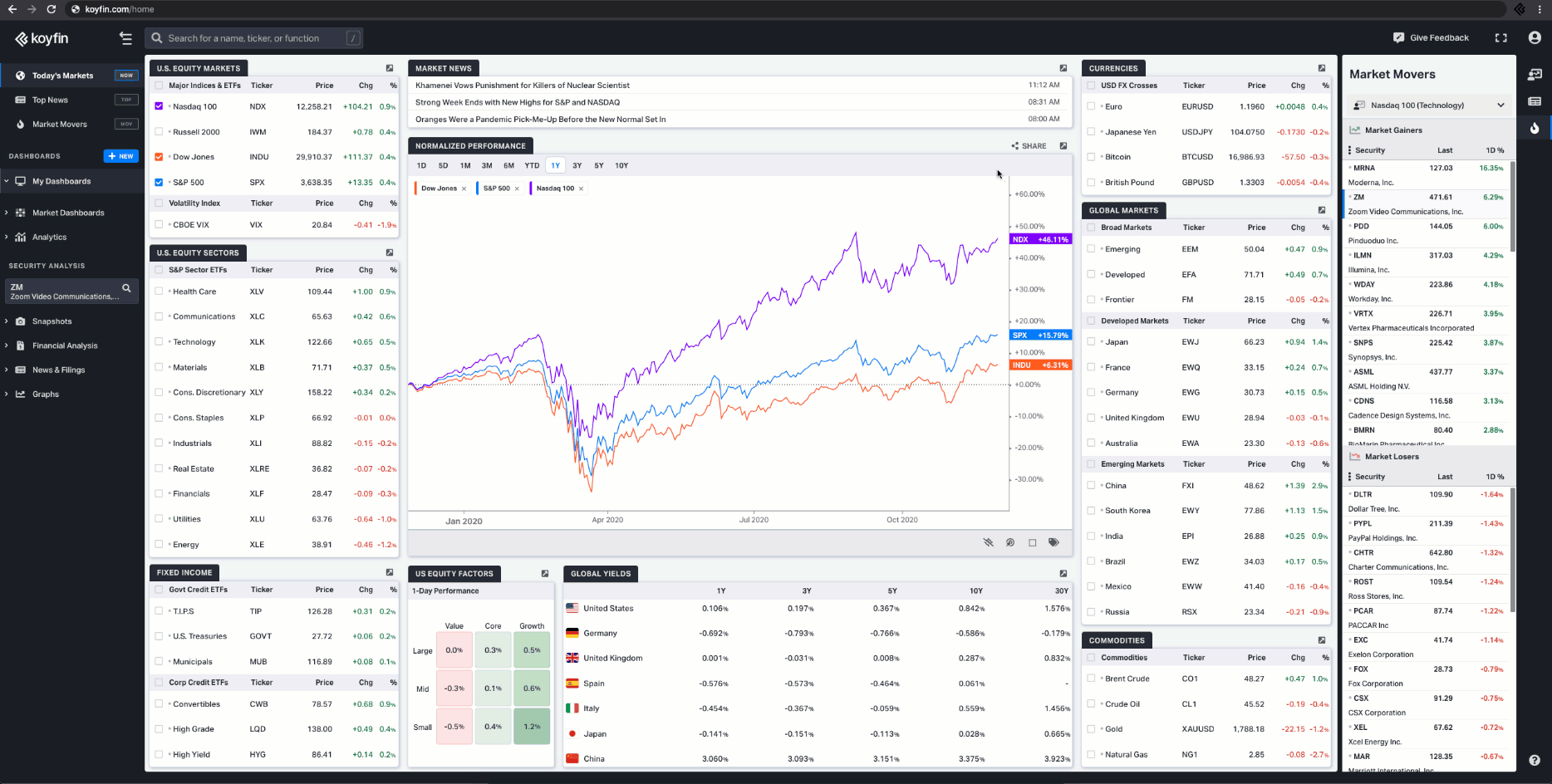This screenshot has height=784, width=1552.
Task: Pop out the Market News widget
Action: click(x=1063, y=68)
